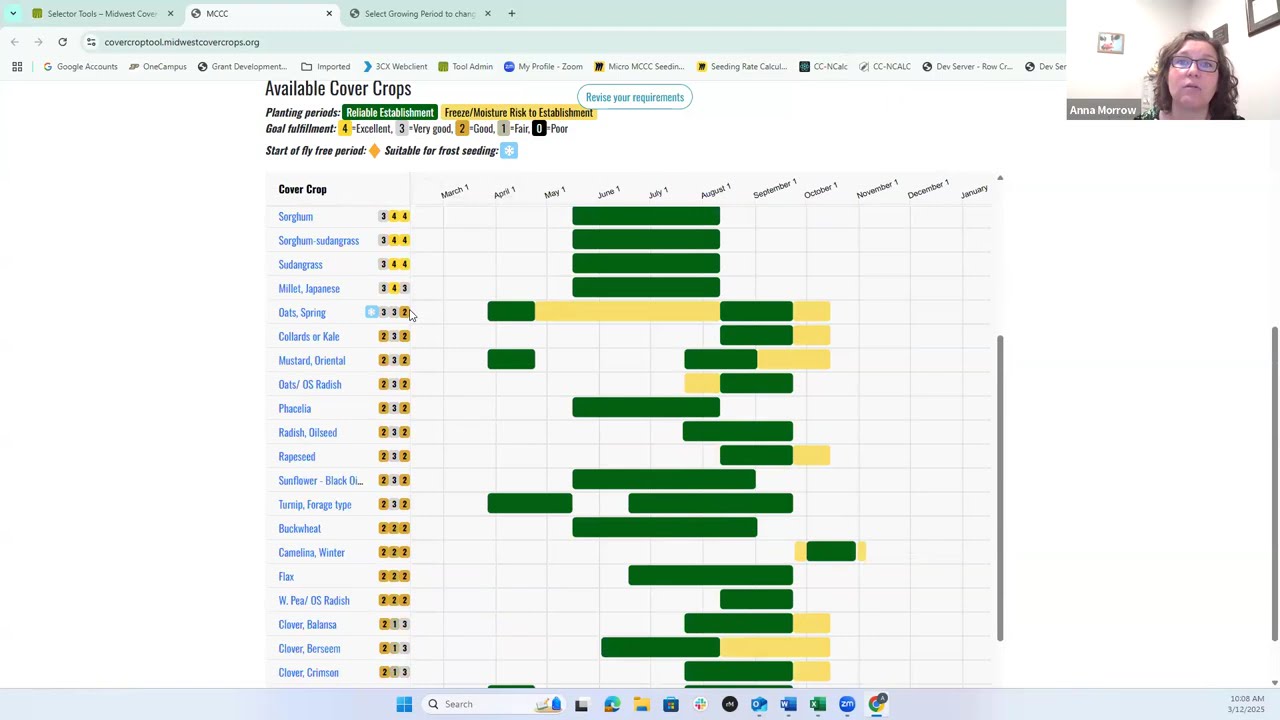
Task: Open Grant Development bookmark
Action: pos(242,66)
